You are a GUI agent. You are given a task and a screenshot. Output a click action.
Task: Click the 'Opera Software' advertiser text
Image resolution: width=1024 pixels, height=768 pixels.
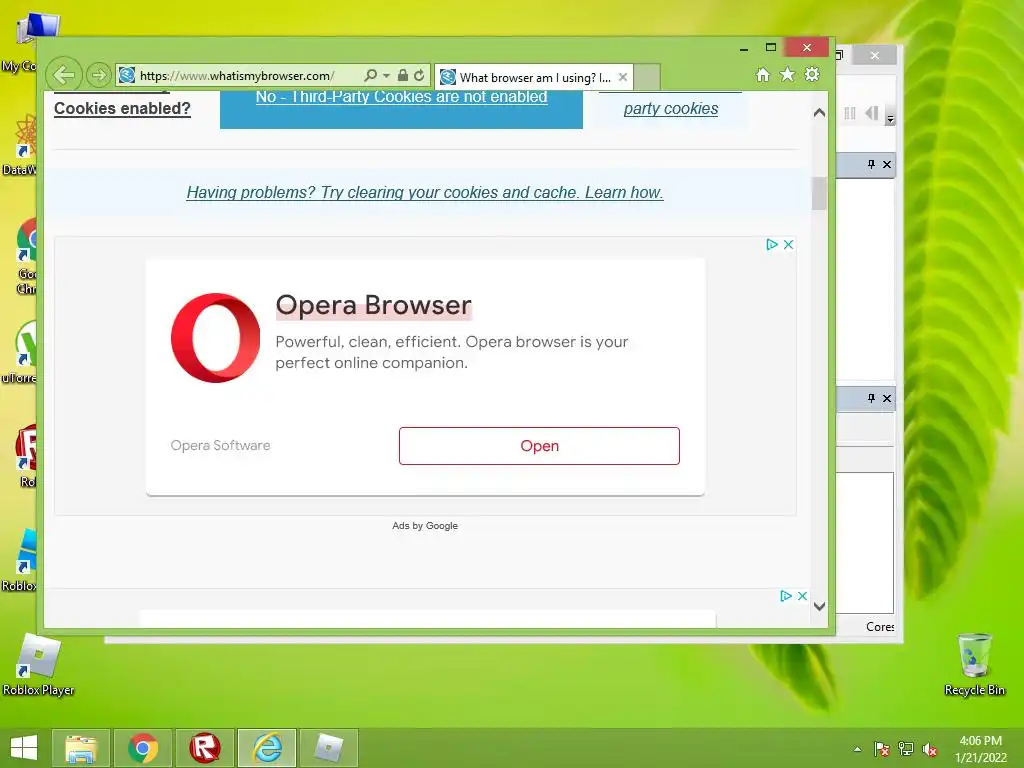[x=220, y=445]
